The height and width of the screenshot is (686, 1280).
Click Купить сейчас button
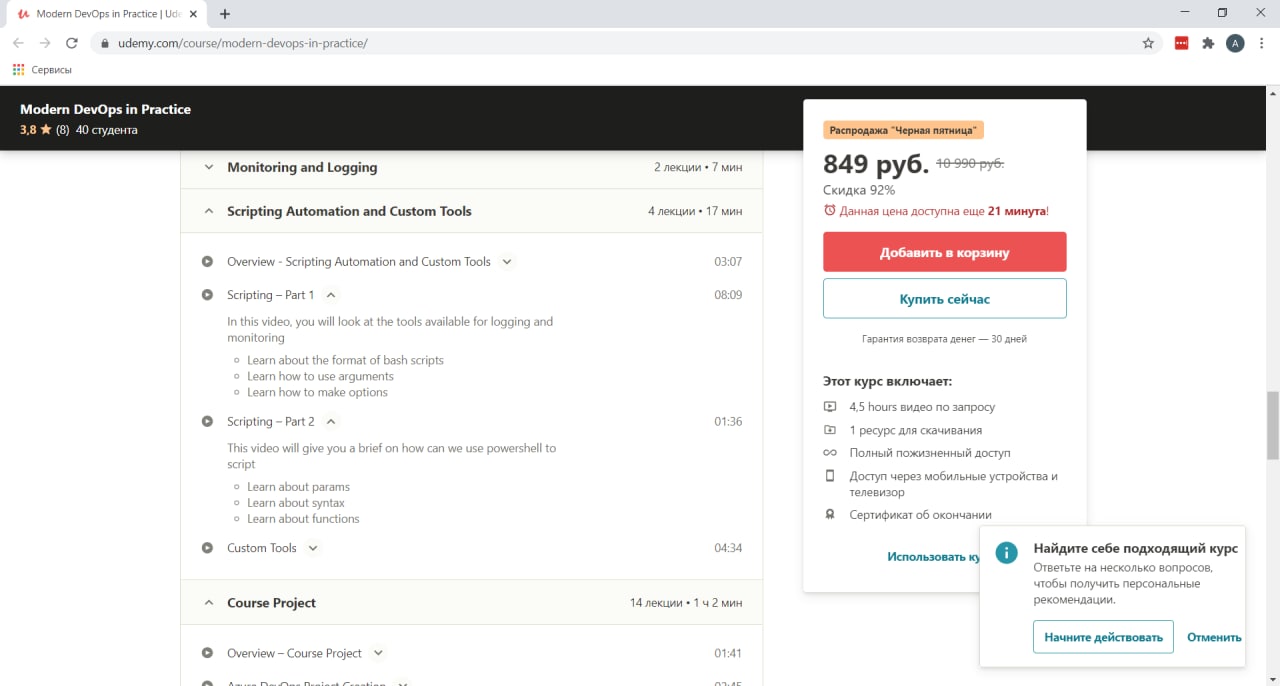click(945, 299)
